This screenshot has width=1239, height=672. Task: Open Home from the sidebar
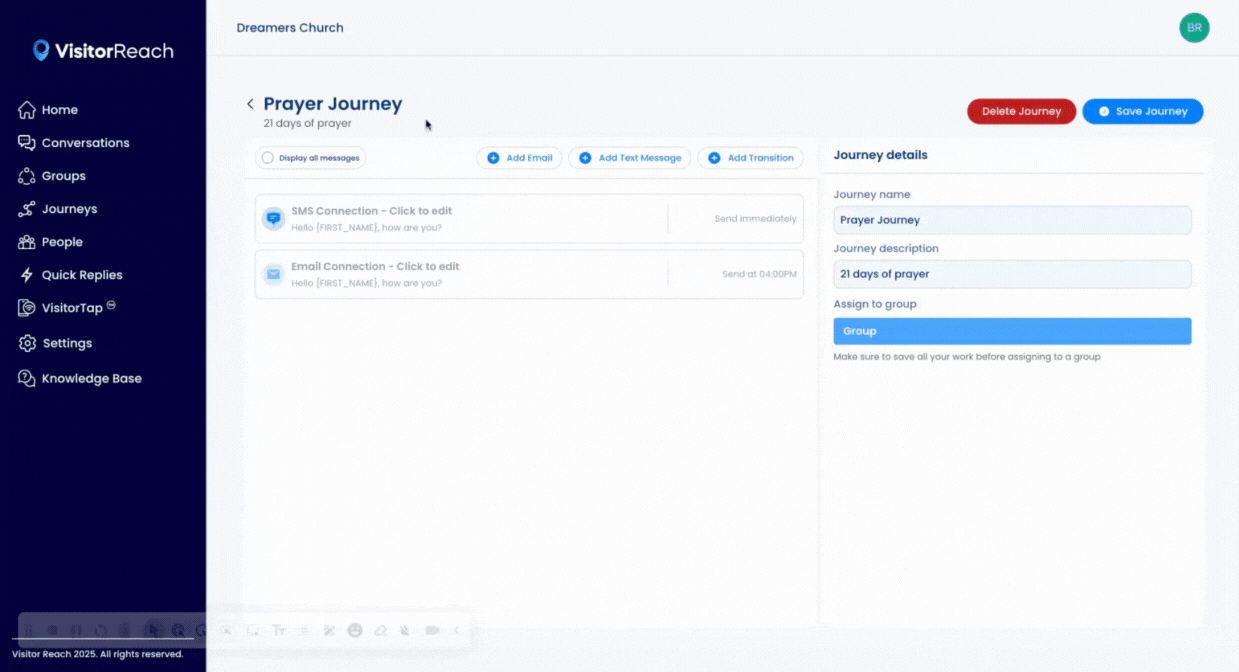click(59, 110)
